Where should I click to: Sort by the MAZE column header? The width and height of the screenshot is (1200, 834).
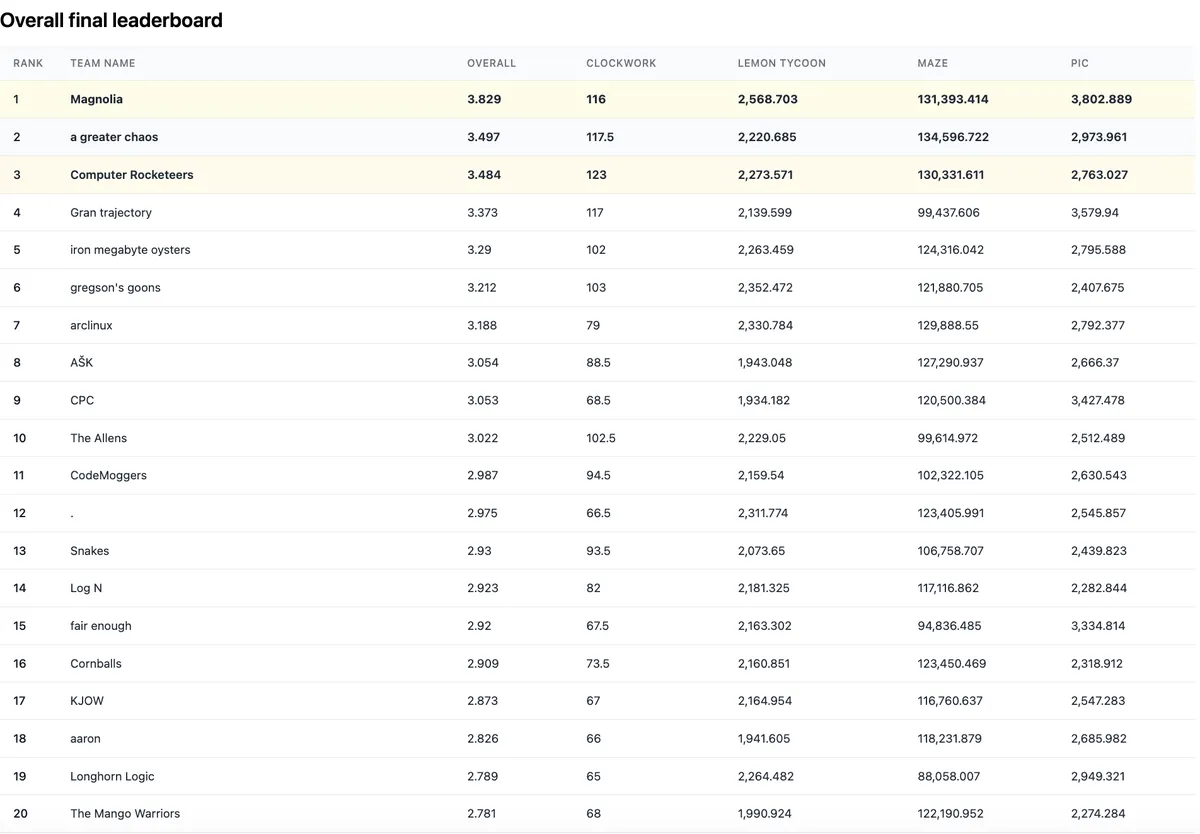point(932,62)
